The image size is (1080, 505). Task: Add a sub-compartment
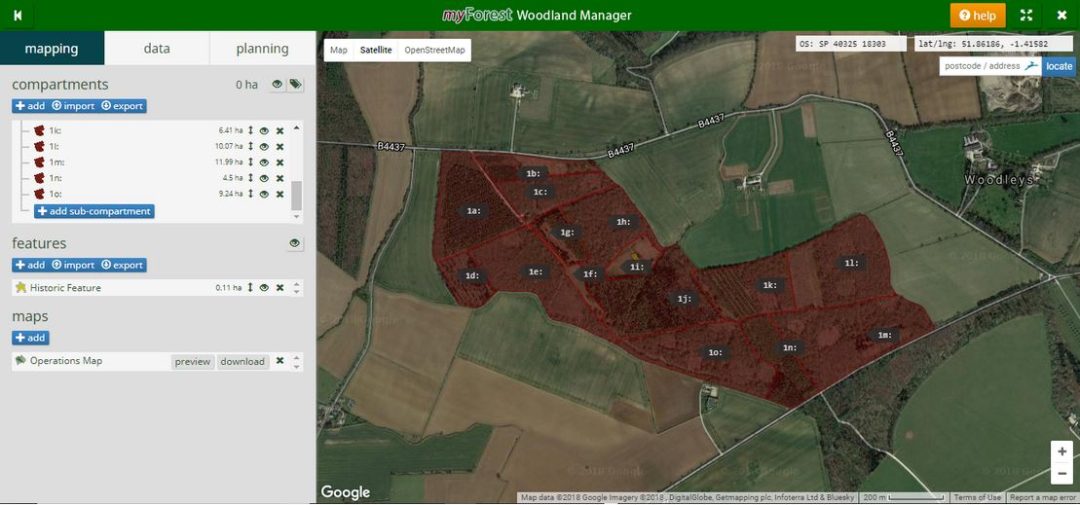click(94, 212)
